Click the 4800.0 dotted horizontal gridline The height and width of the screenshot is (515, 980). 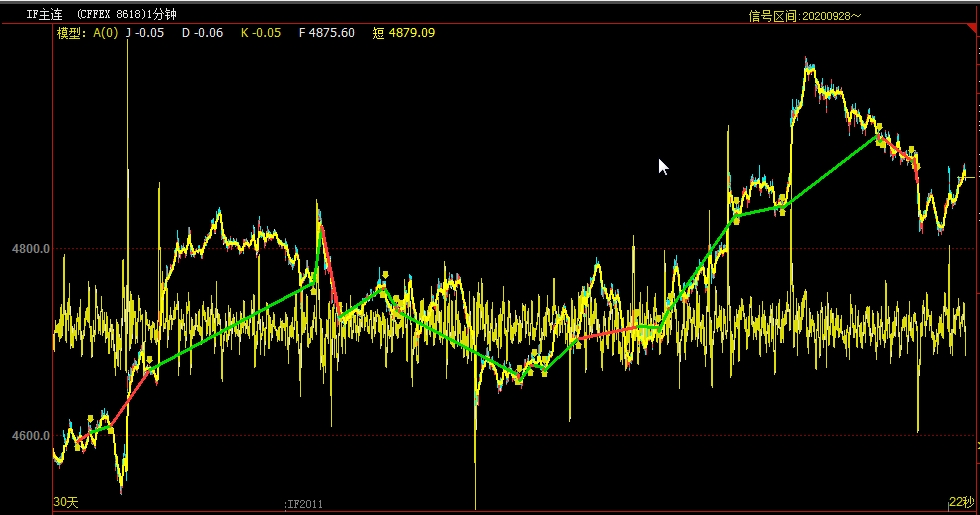(500, 249)
